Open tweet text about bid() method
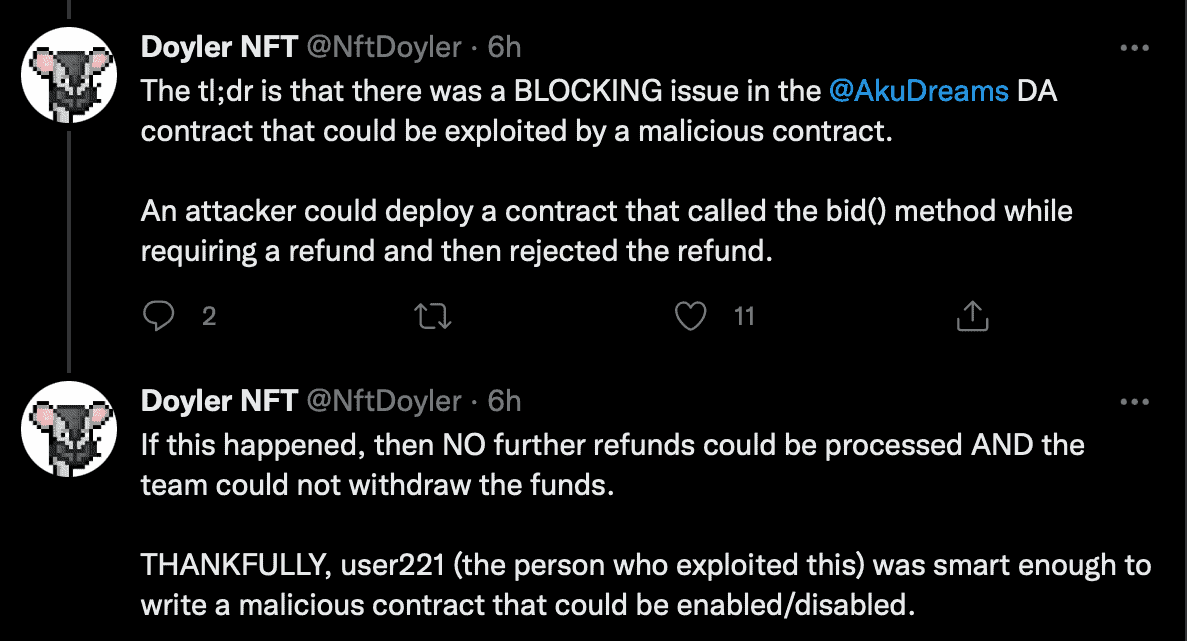 (606, 231)
